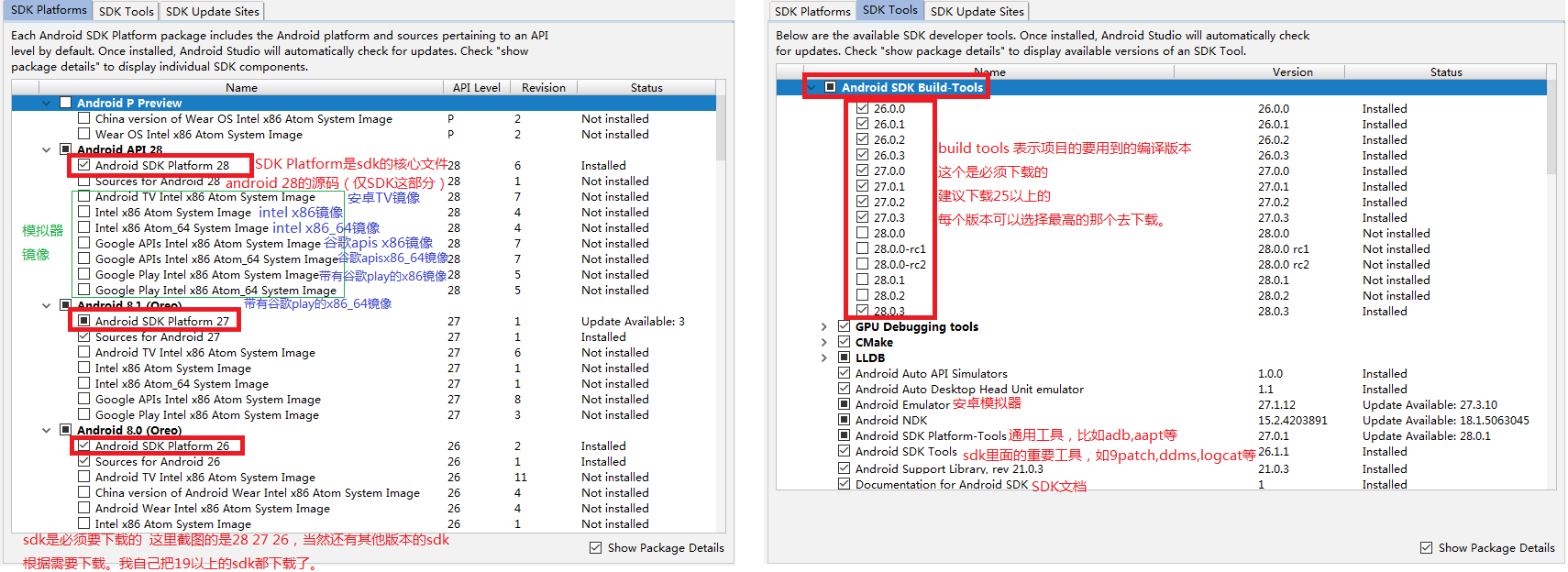The image size is (1568, 572).
Task: Check China version of Wear OS P image
Action: (x=83, y=118)
